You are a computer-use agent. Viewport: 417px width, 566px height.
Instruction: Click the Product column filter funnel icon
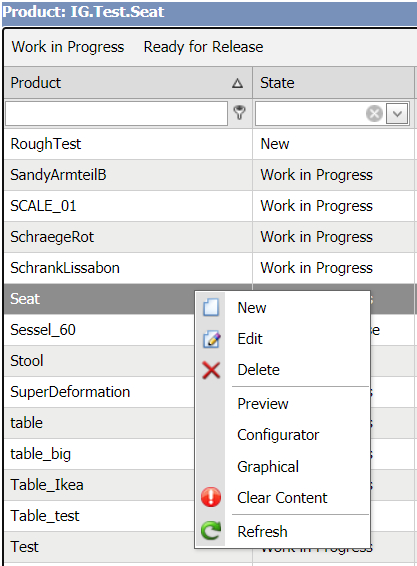[x=239, y=113]
